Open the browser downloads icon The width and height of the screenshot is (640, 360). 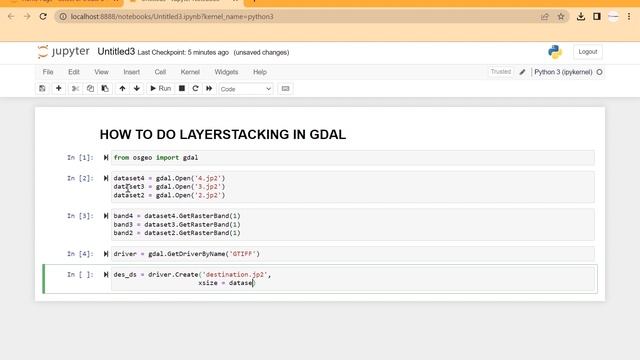(581, 17)
